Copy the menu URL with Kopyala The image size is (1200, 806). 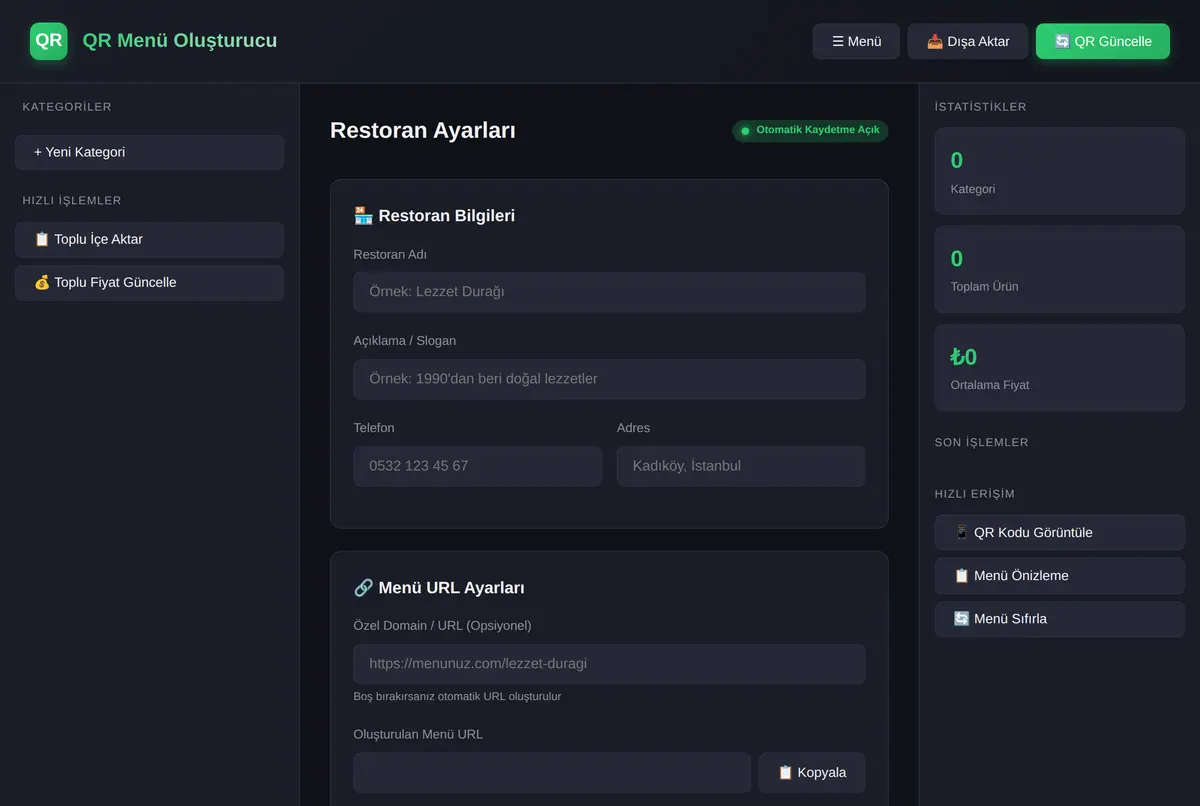(812, 772)
